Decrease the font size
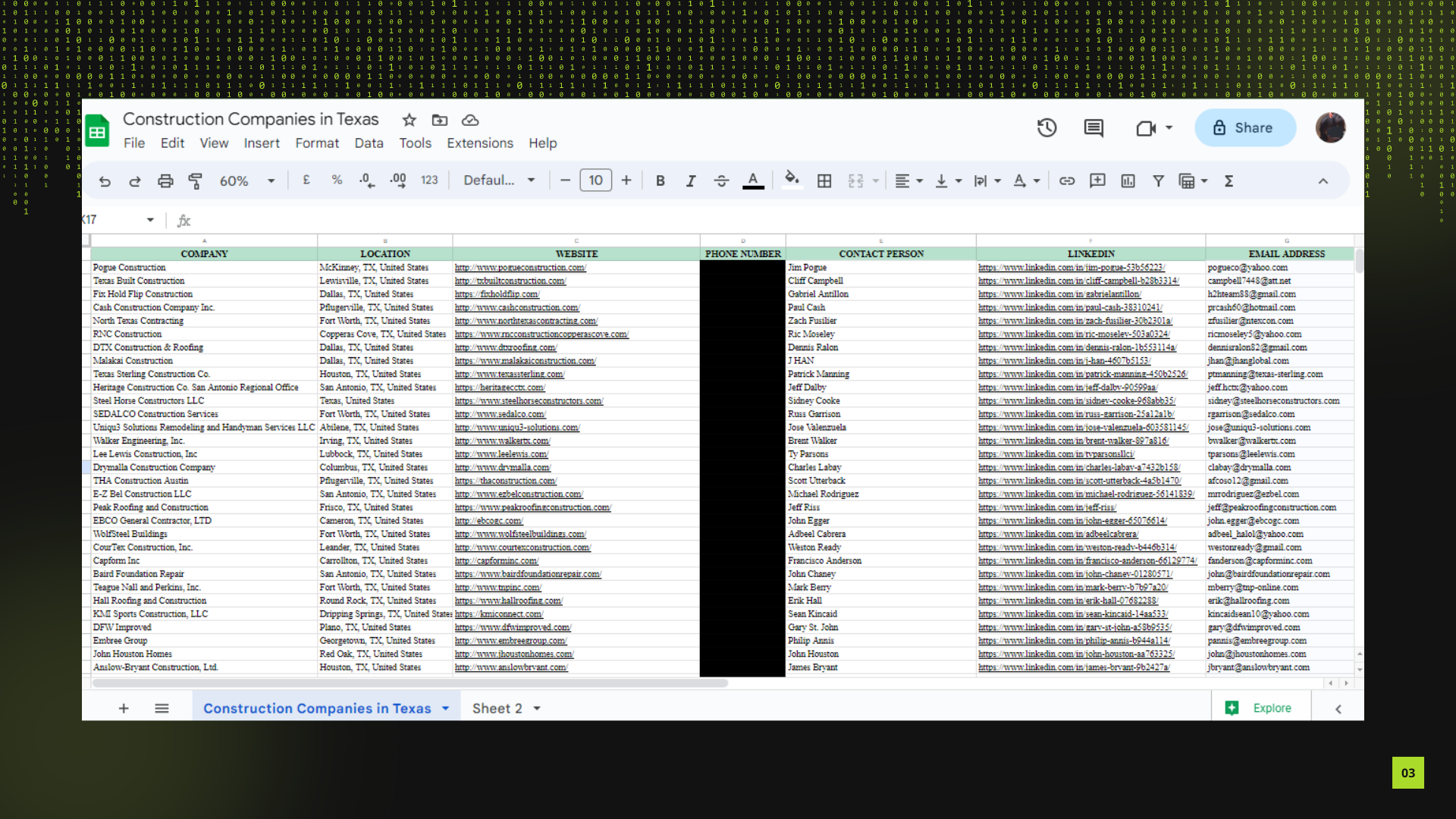The width and height of the screenshot is (1456, 819). coord(565,180)
